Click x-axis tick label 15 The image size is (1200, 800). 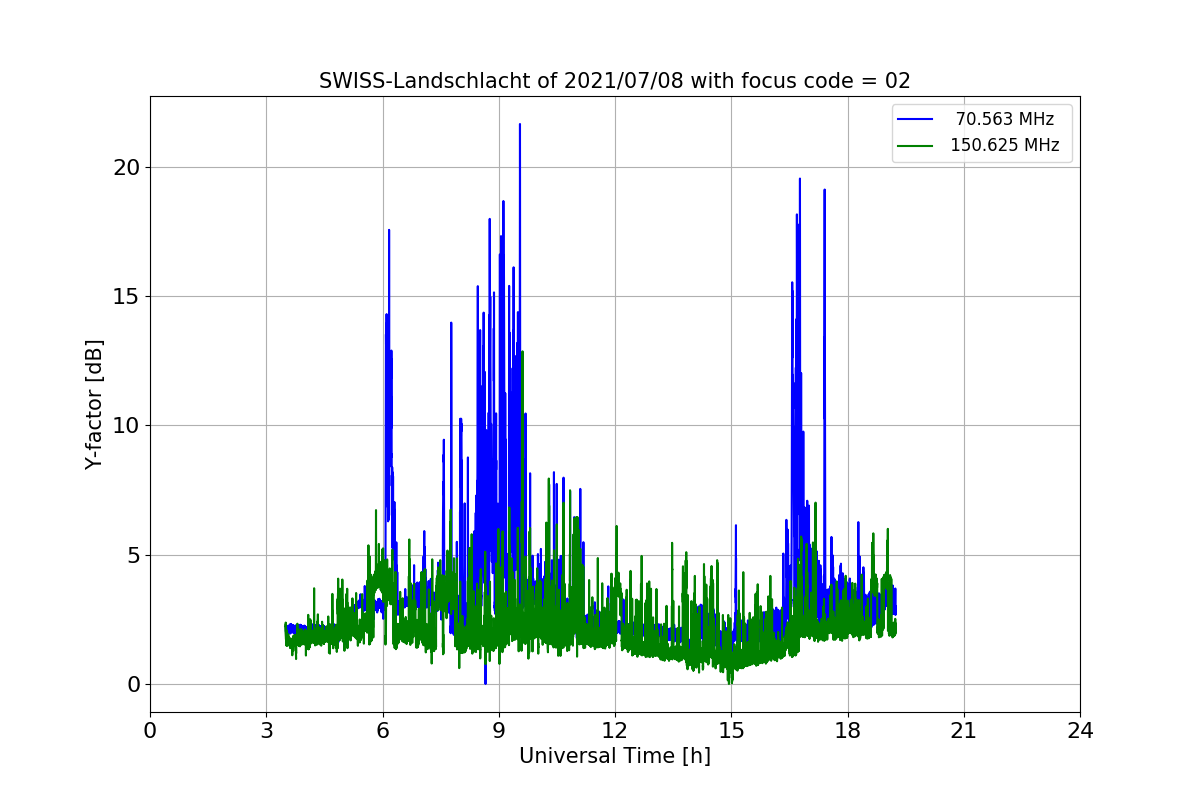[x=731, y=731]
